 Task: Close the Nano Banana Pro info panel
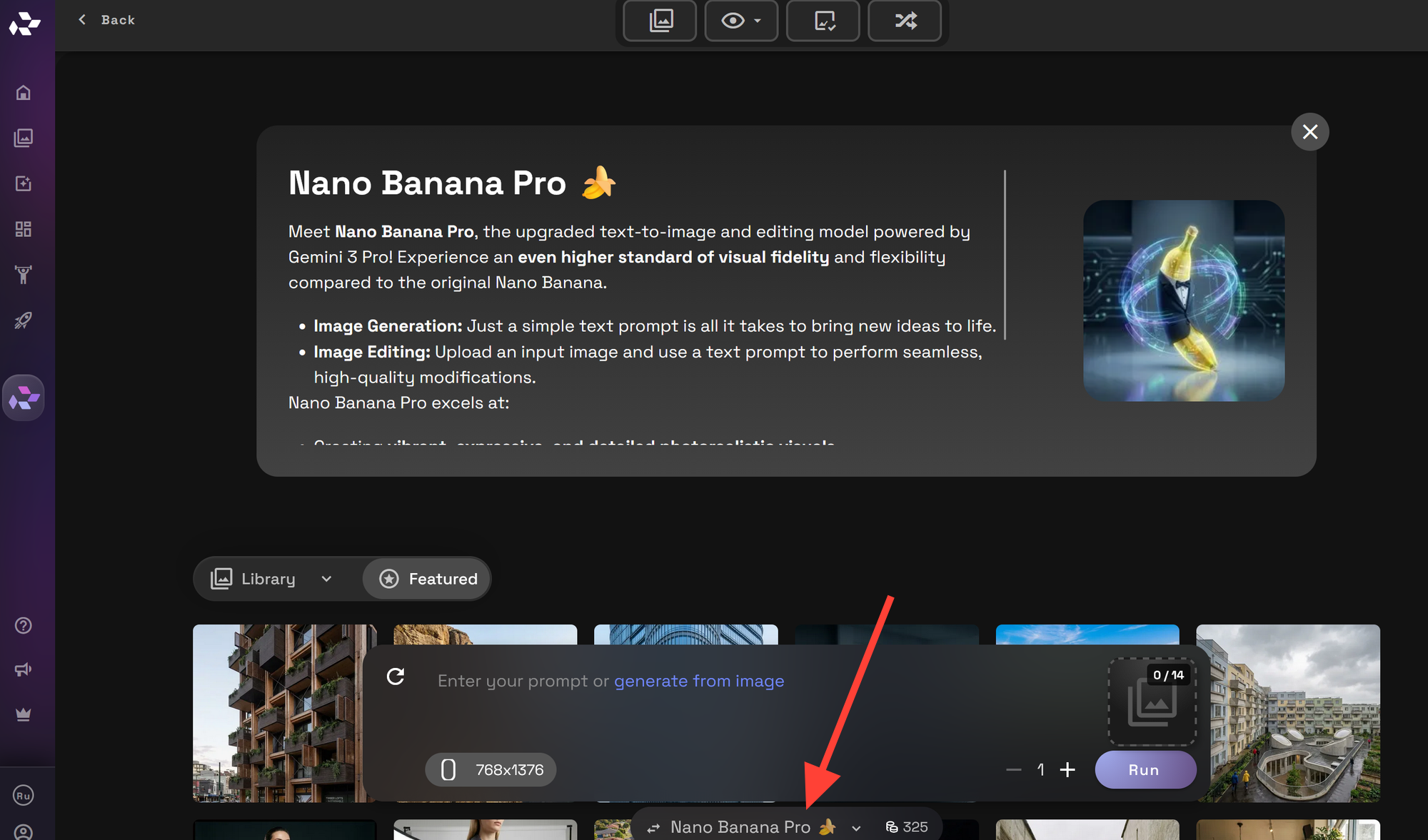tap(1309, 132)
